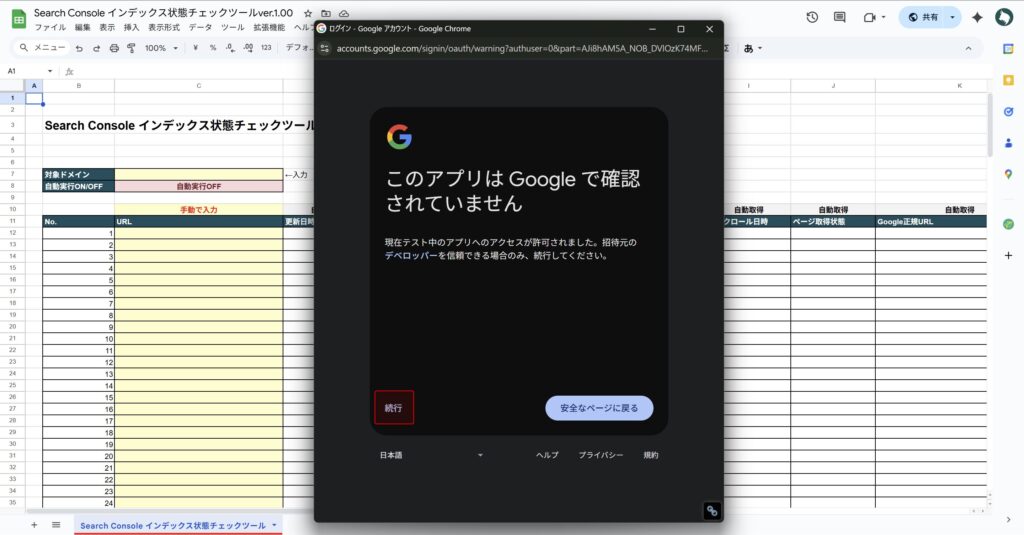Open the データ menu
The image size is (1024, 535).
click(200, 27)
